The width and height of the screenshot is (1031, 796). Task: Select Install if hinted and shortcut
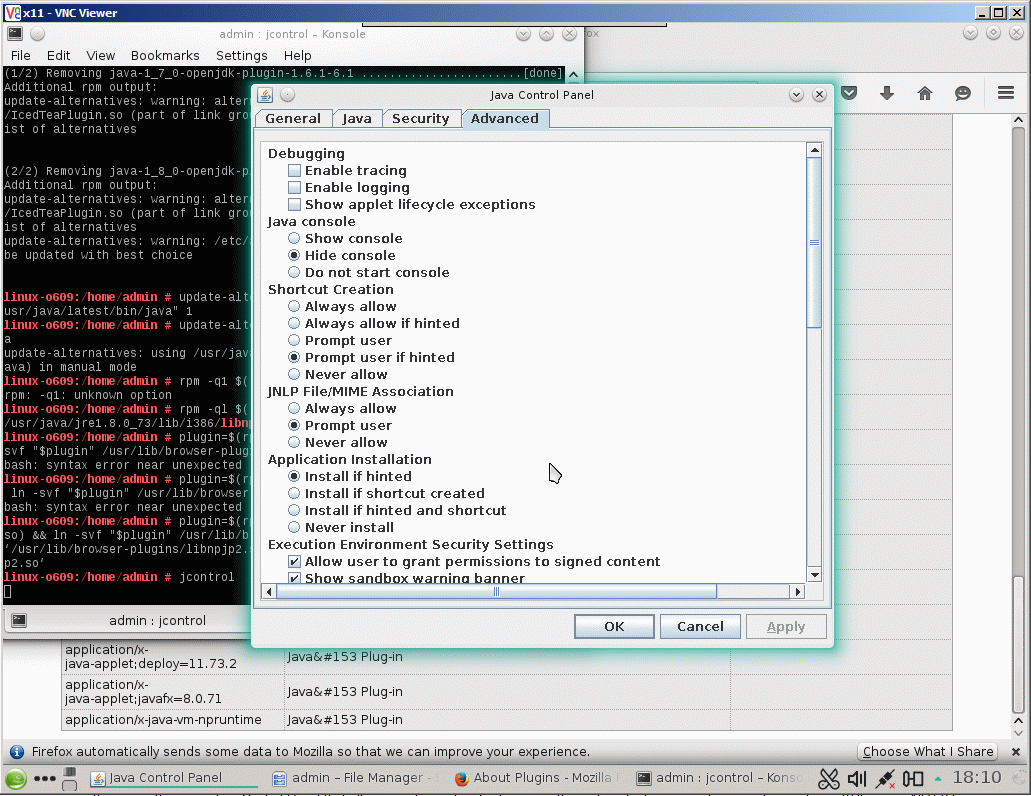[294, 511]
